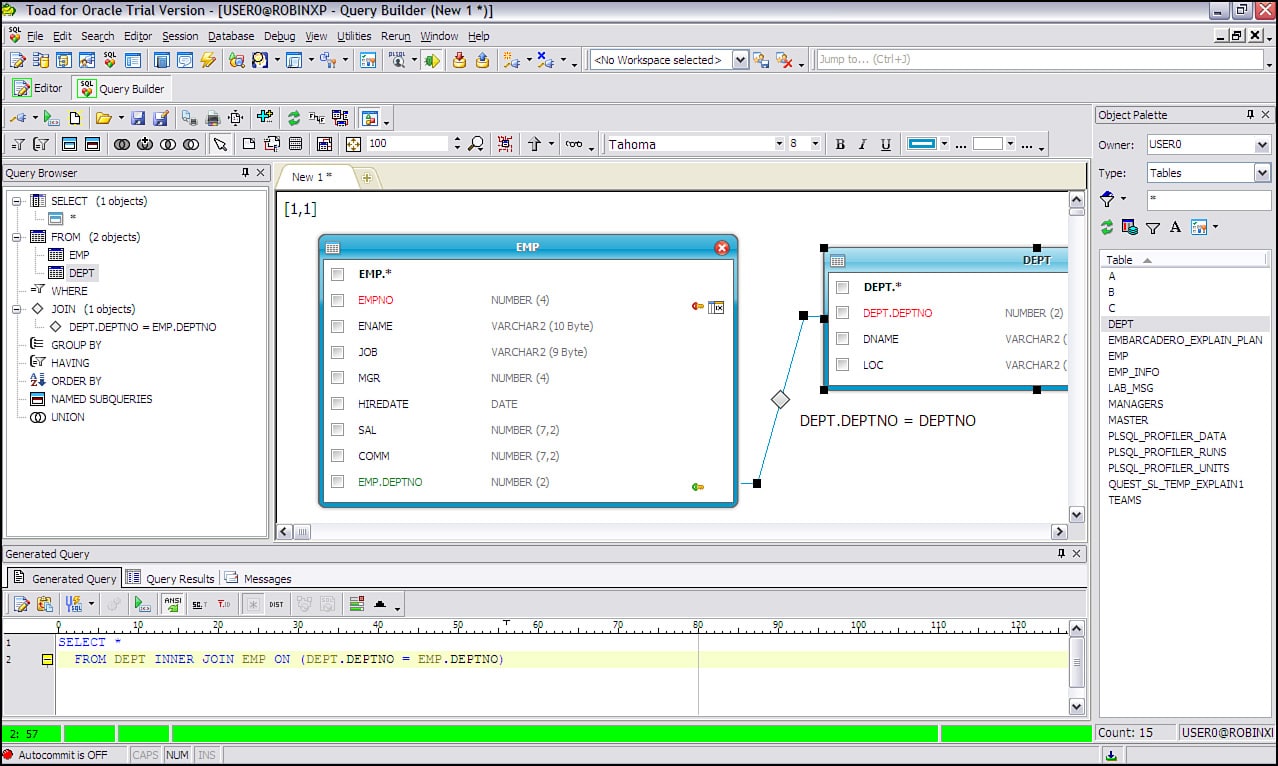Collapse the FROM node in Query Browser
1278x766 pixels.
[17, 237]
